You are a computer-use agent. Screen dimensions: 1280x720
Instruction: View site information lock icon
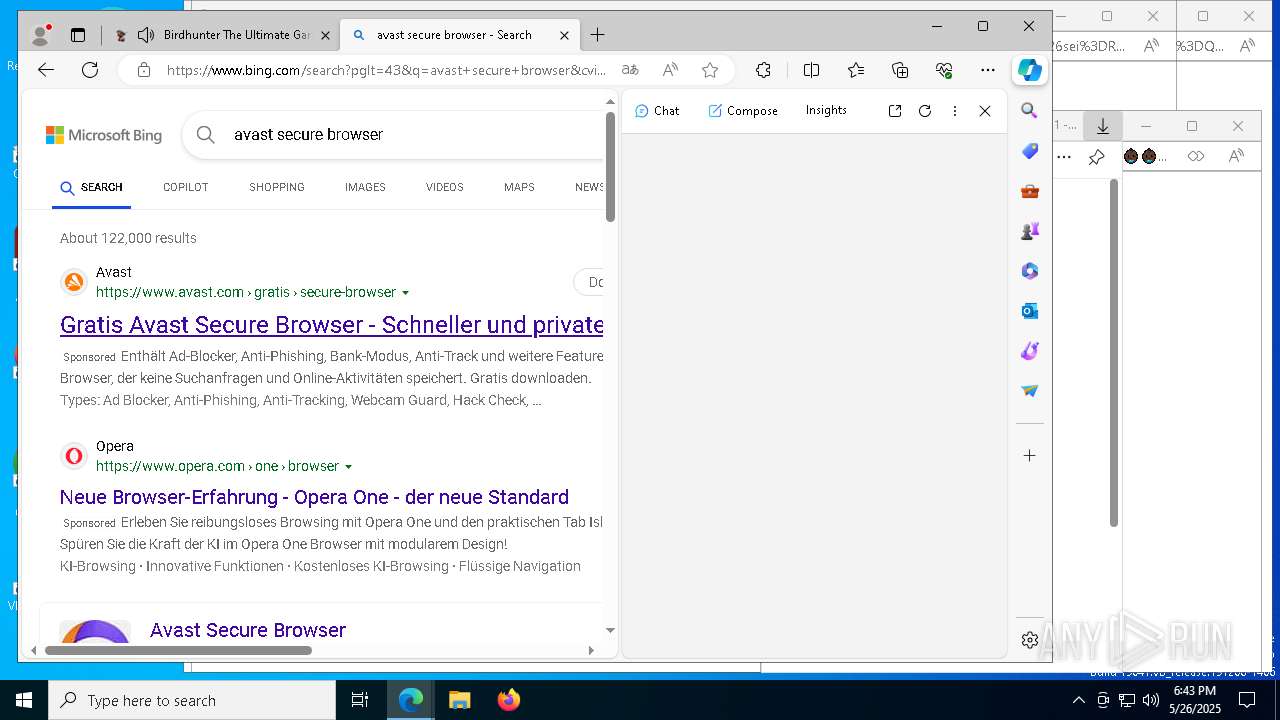click(x=144, y=70)
